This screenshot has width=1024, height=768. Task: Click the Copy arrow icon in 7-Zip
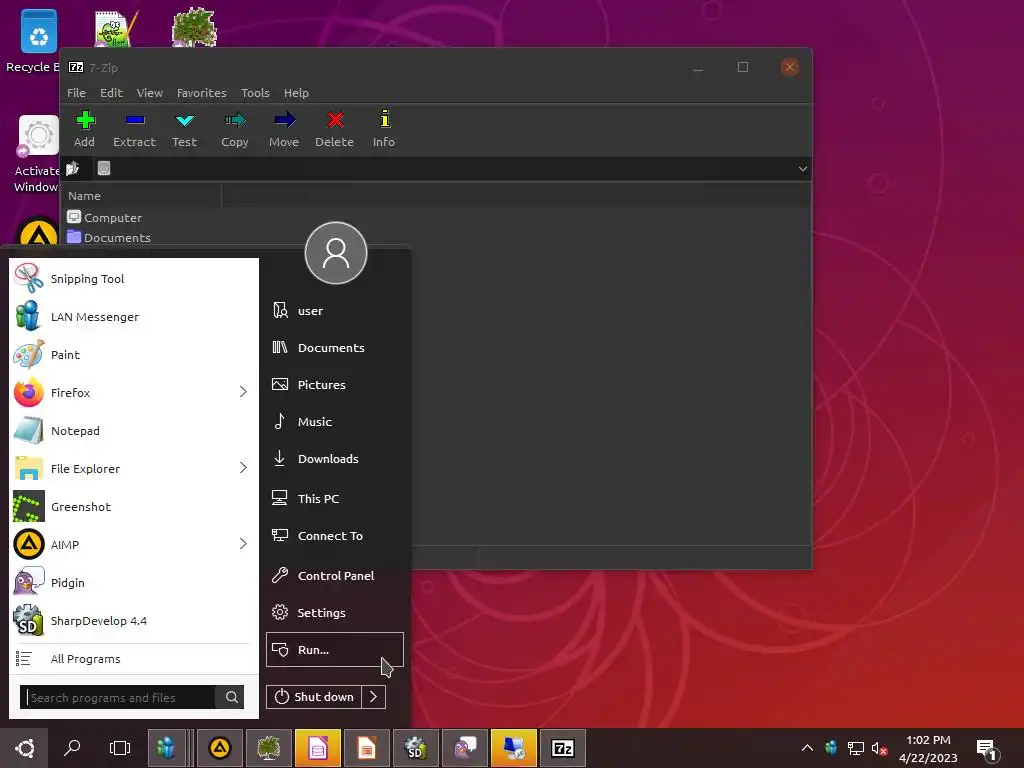pos(235,120)
